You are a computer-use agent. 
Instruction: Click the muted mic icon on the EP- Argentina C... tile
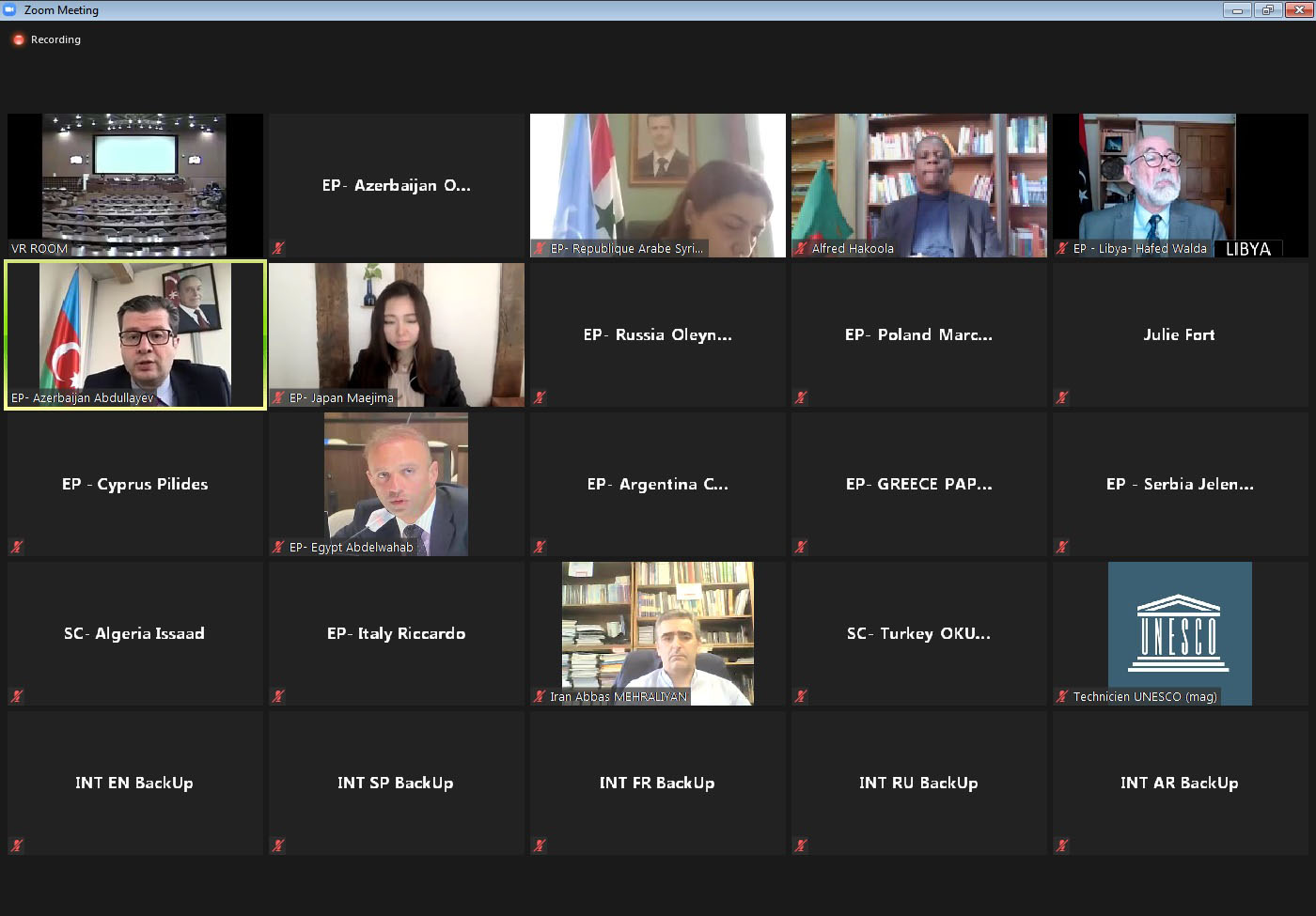pyautogui.click(x=540, y=547)
